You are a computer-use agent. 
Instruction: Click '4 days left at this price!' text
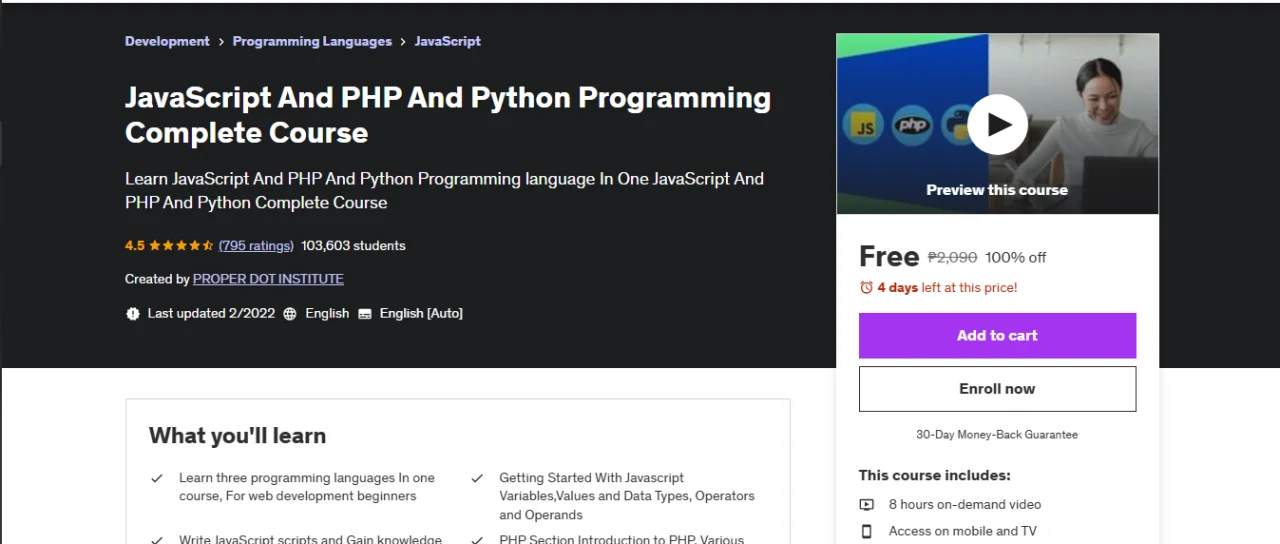point(947,287)
